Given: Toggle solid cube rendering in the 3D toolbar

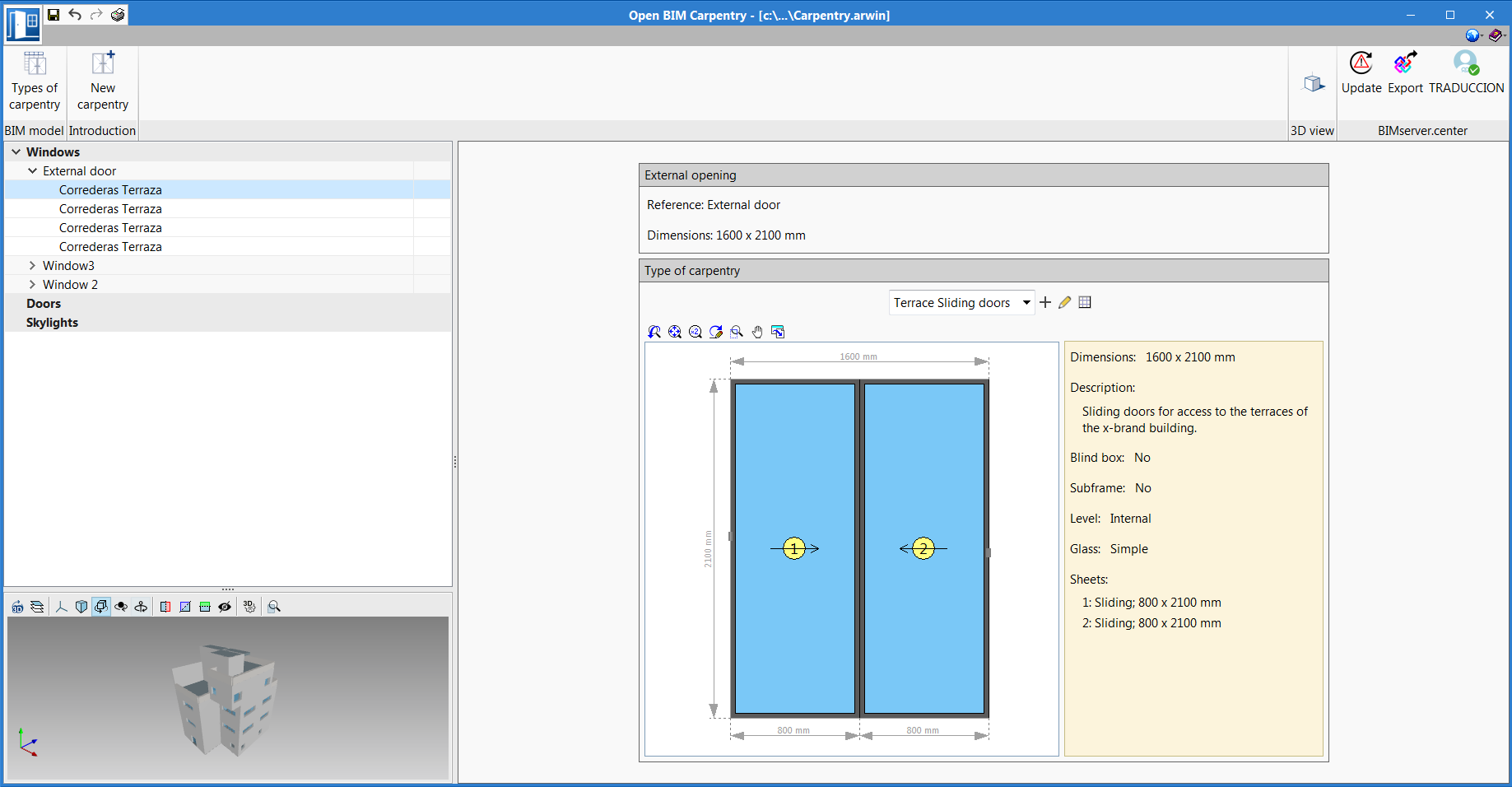Looking at the screenshot, I should (81, 606).
